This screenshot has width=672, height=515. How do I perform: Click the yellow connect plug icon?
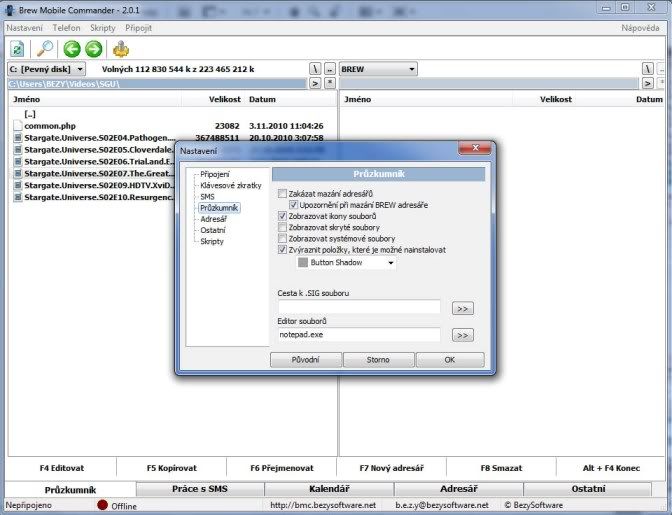tap(121, 49)
